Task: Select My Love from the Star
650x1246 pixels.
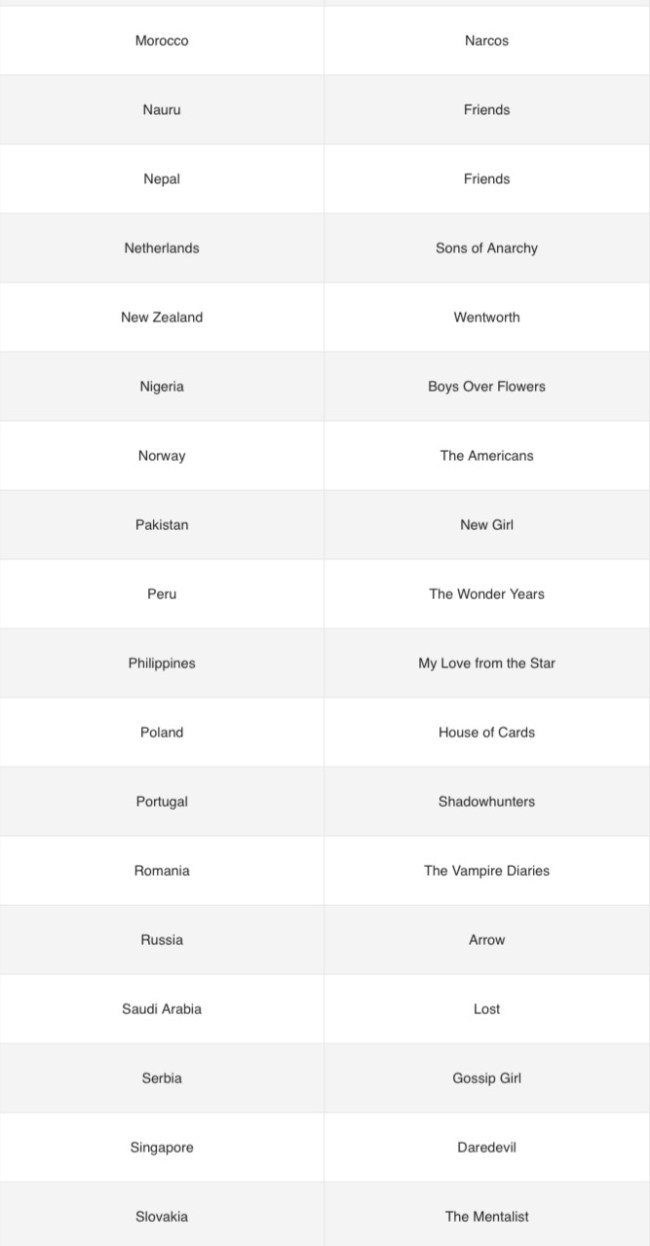Action: (x=486, y=663)
